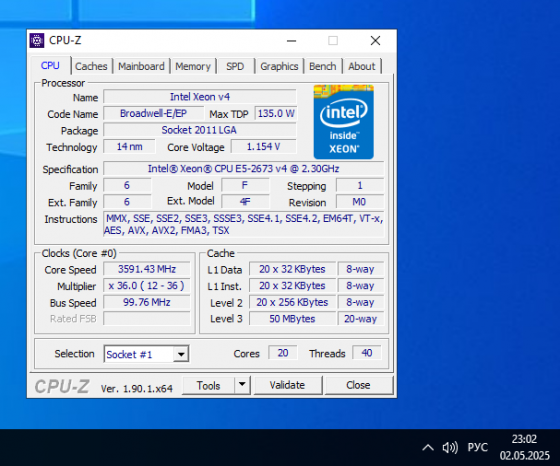Image resolution: width=560 pixels, height=466 pixels.
Task: Click the empty Rated FSB field
Action: (147, 319)
